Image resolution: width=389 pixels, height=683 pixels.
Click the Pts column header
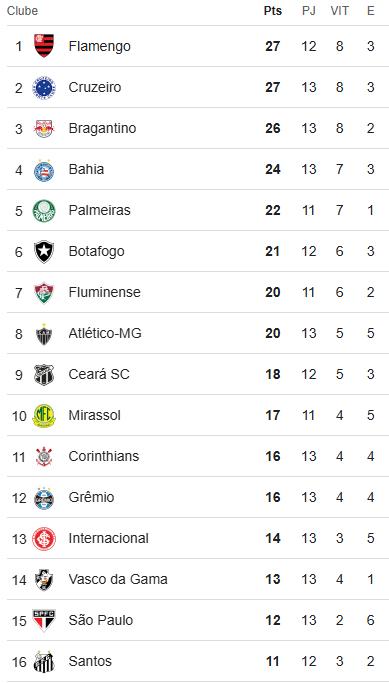(x=273, y=11)
